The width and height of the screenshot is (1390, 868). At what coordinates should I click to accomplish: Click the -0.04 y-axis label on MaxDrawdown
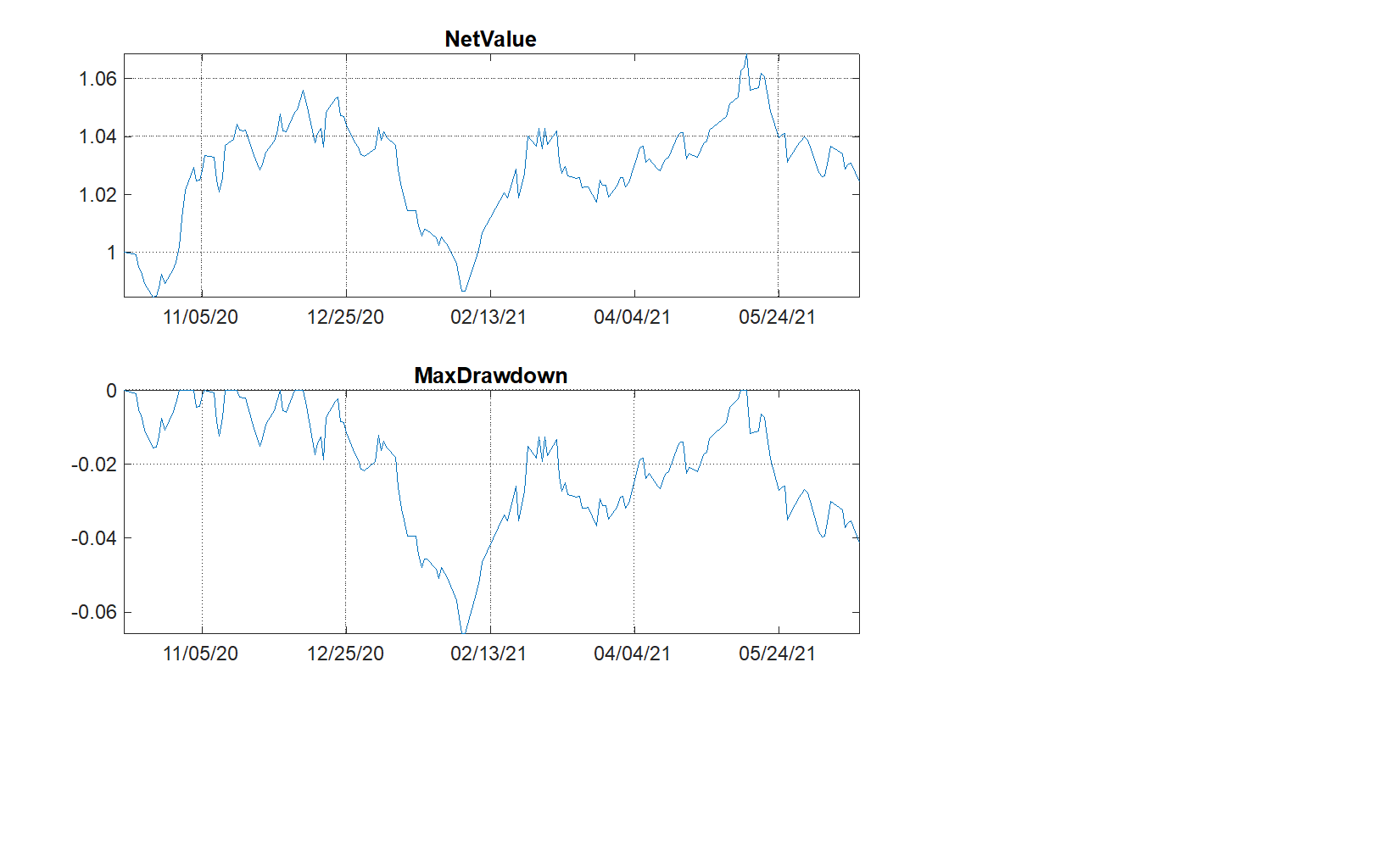(93, 538)
